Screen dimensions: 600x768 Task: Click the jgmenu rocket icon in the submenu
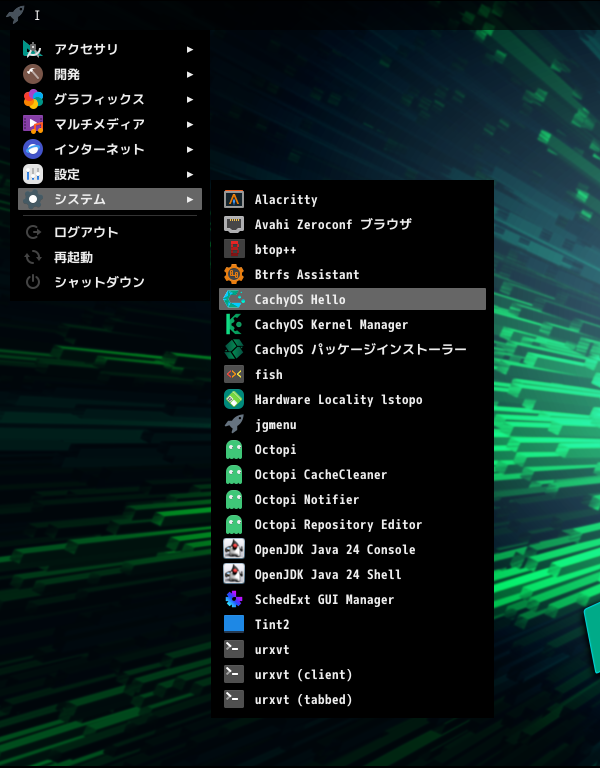[x=234, y=424]
